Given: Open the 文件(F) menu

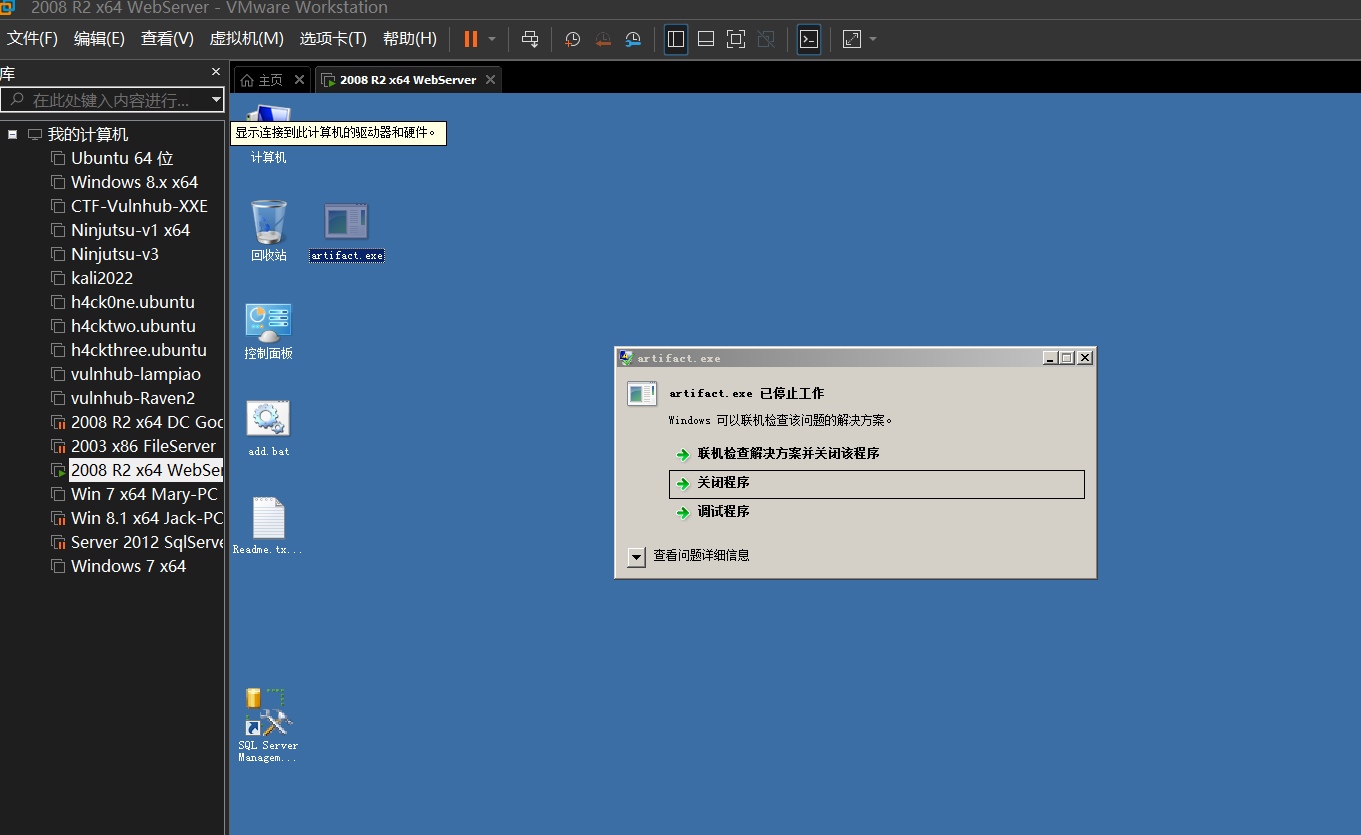Looking at the screenshot, I should click(x=33, y=39).
